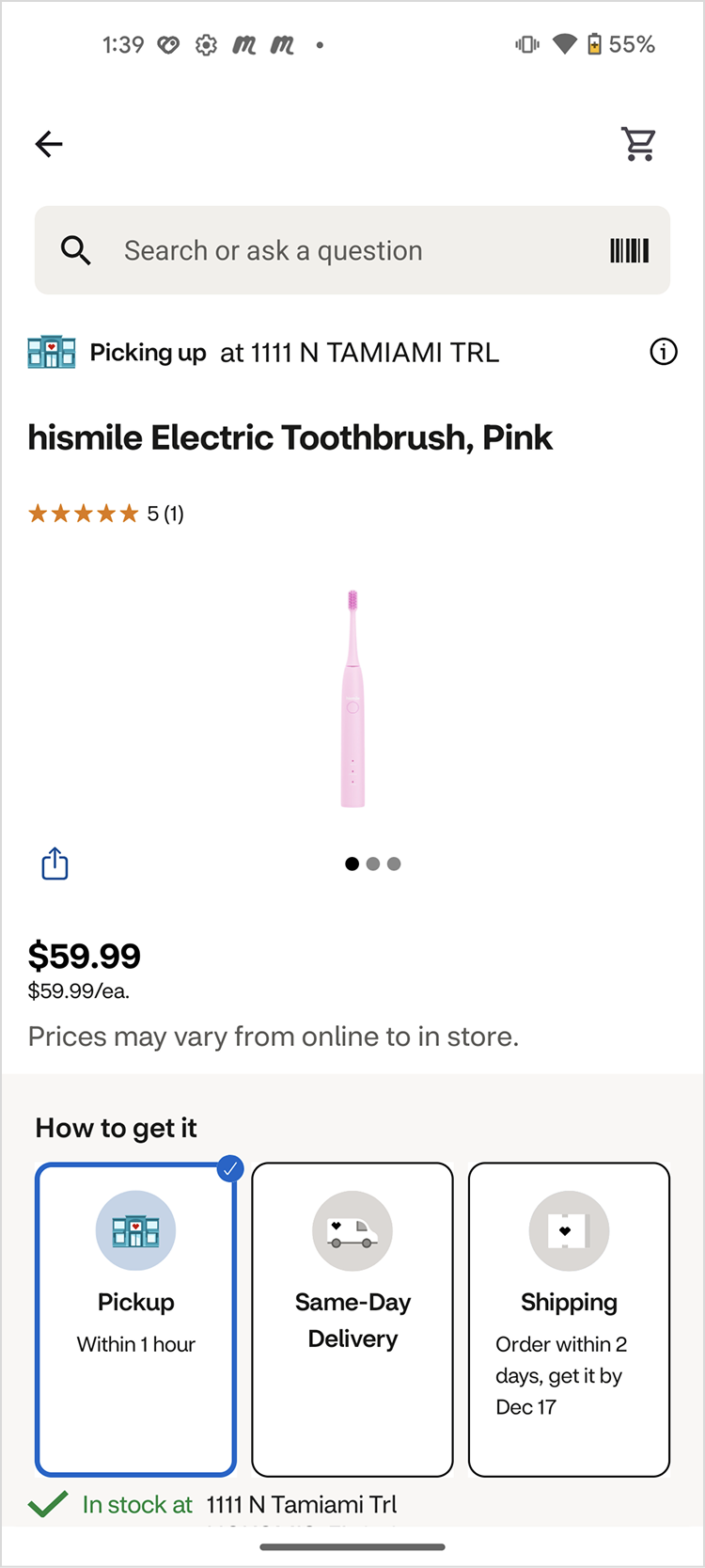The image size is (705, 1568).
Task: Choose Same-Day Delivery option
Action: point(352,1319)
